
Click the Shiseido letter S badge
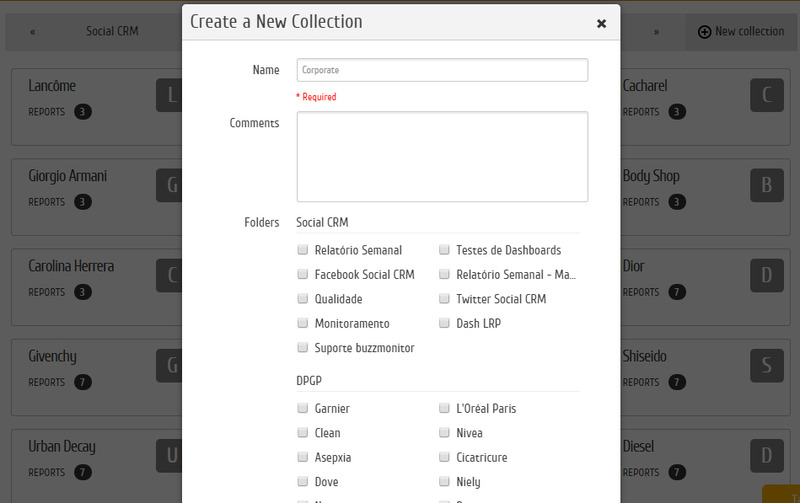coord(766,365)
